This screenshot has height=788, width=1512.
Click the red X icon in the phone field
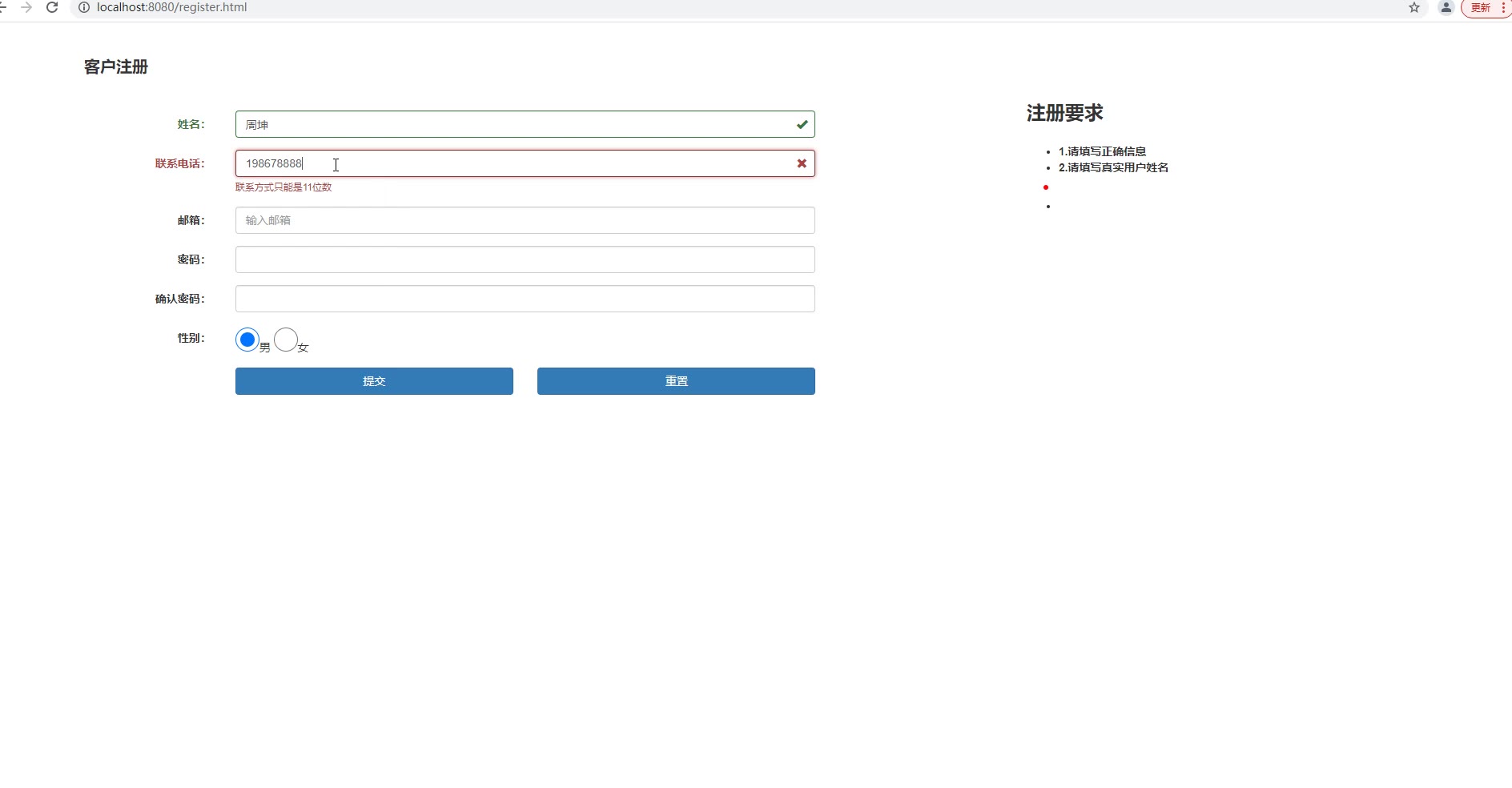point(802,163)
